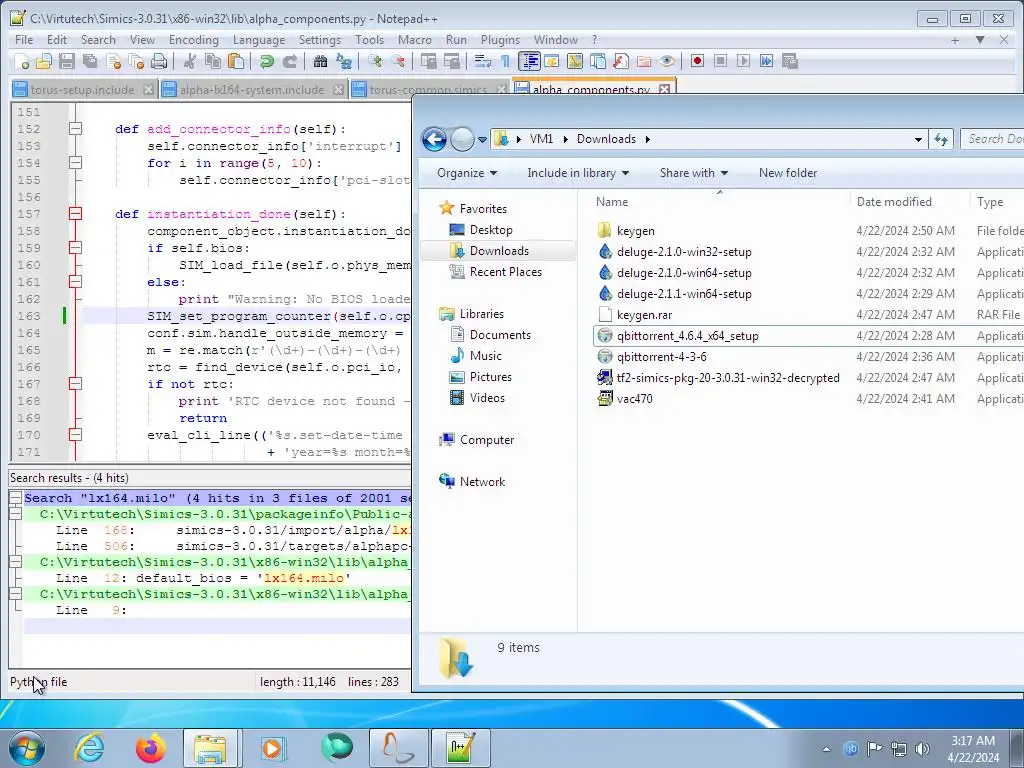1024x768 pixels.
Task: Launch Firefox from the taskbar
Action: point(150,748)
